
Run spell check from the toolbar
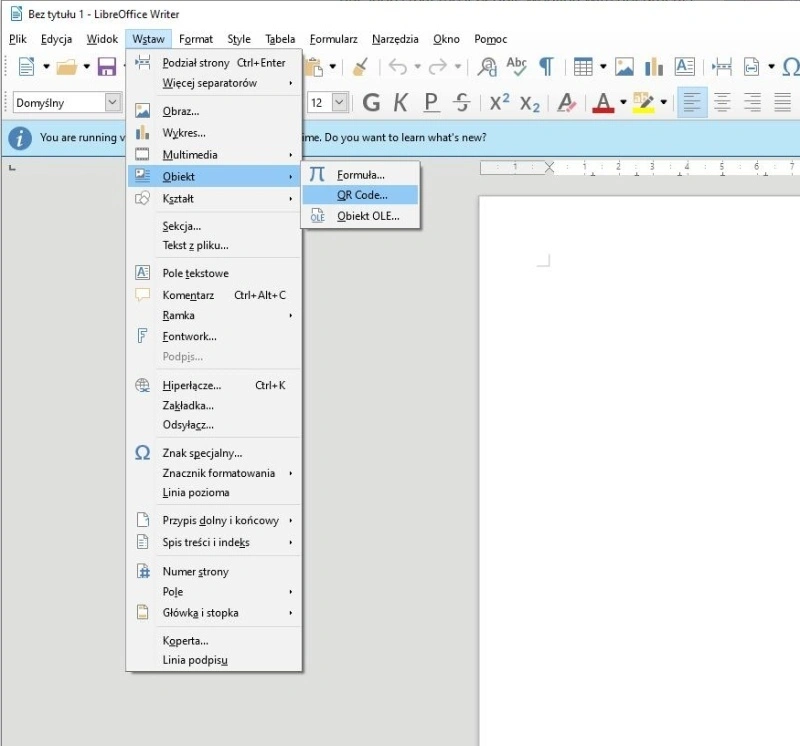[515, 68]
